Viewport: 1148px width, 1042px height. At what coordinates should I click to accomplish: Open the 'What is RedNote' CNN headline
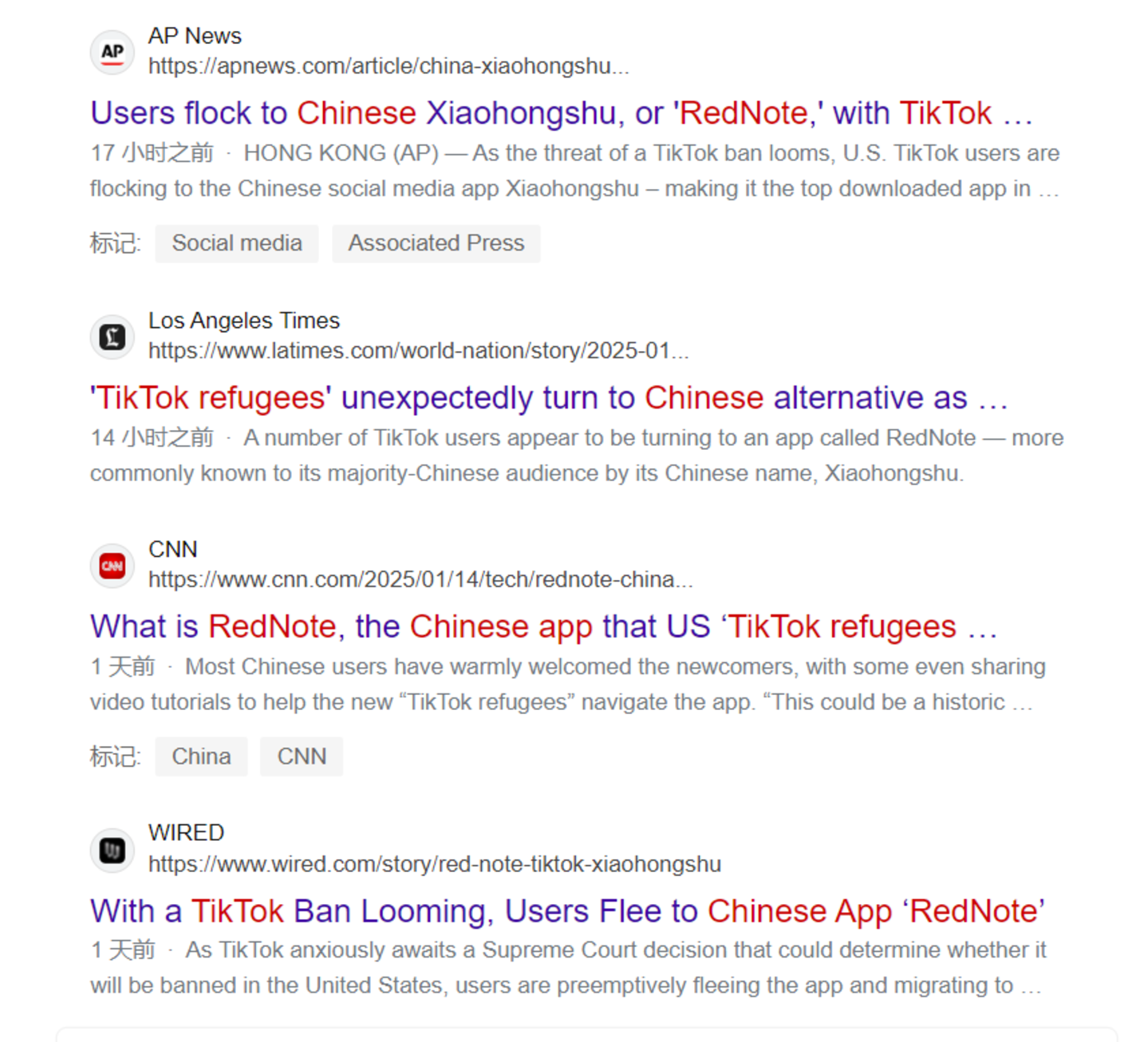click(544, 626)
